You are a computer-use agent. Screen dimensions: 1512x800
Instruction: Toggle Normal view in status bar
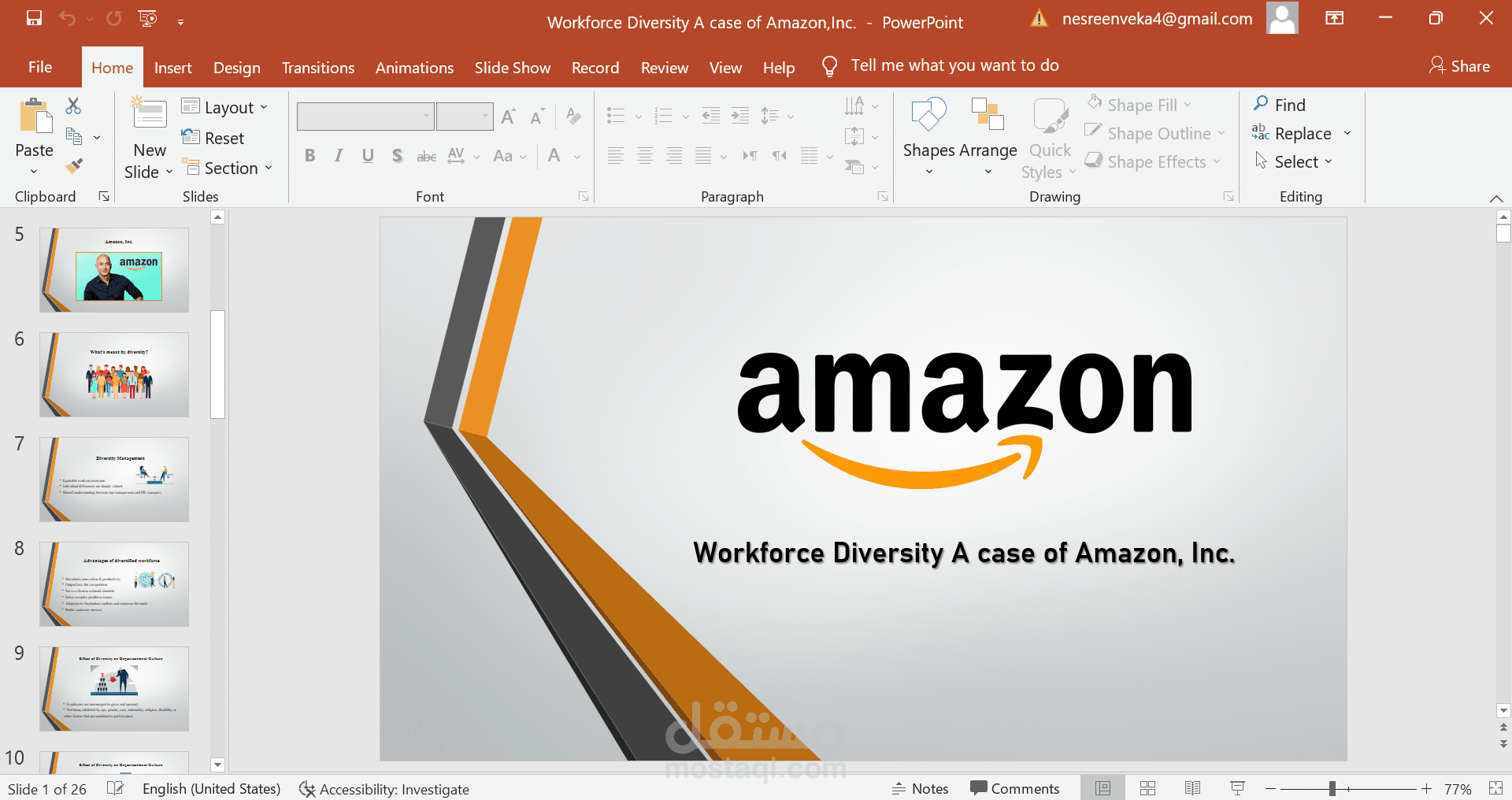(x=1102, y=788)
